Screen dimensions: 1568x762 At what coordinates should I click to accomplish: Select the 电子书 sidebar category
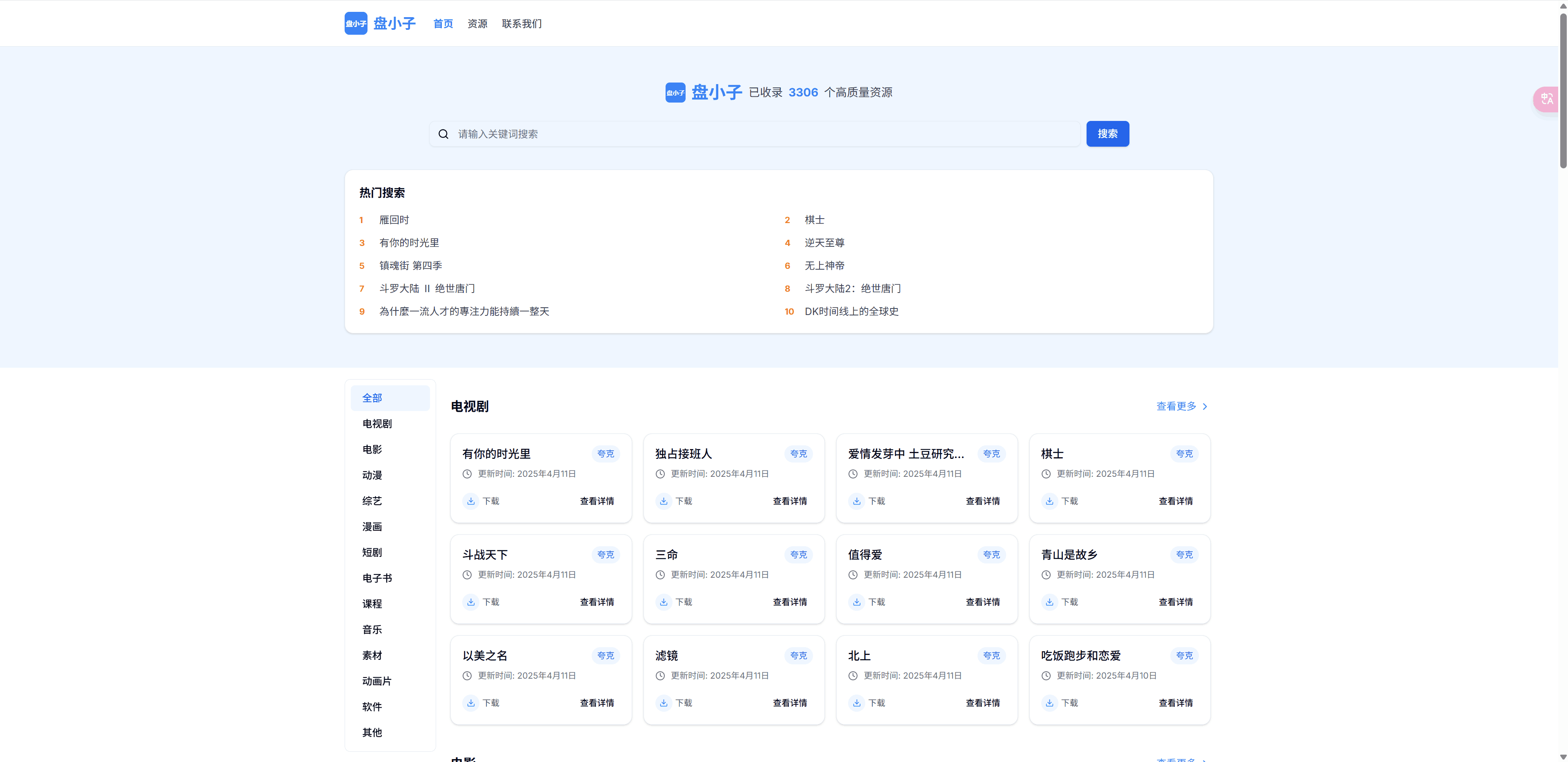(x=377, y=578)
